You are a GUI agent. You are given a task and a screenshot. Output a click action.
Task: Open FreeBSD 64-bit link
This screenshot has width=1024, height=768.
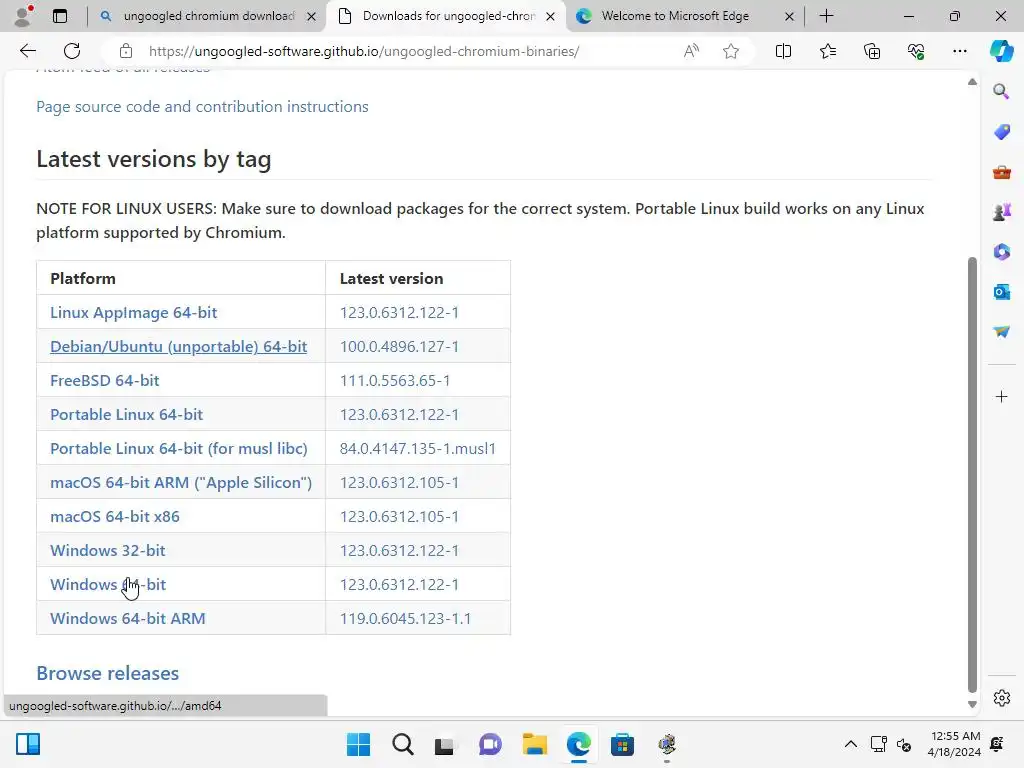104,380
